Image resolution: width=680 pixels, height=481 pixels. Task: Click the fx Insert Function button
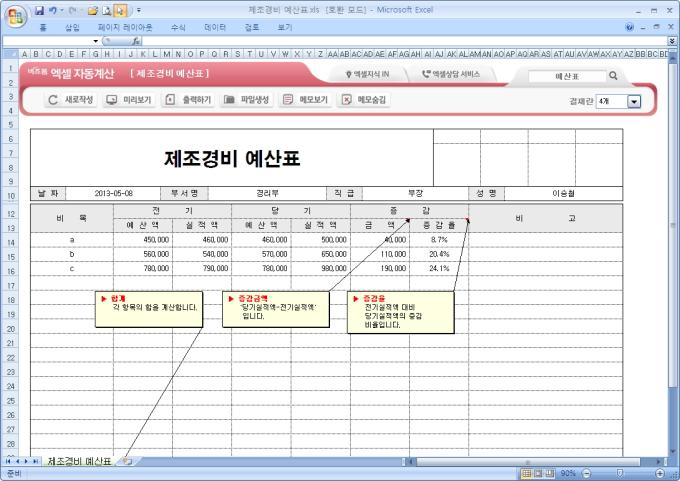[x=136, y=41]
